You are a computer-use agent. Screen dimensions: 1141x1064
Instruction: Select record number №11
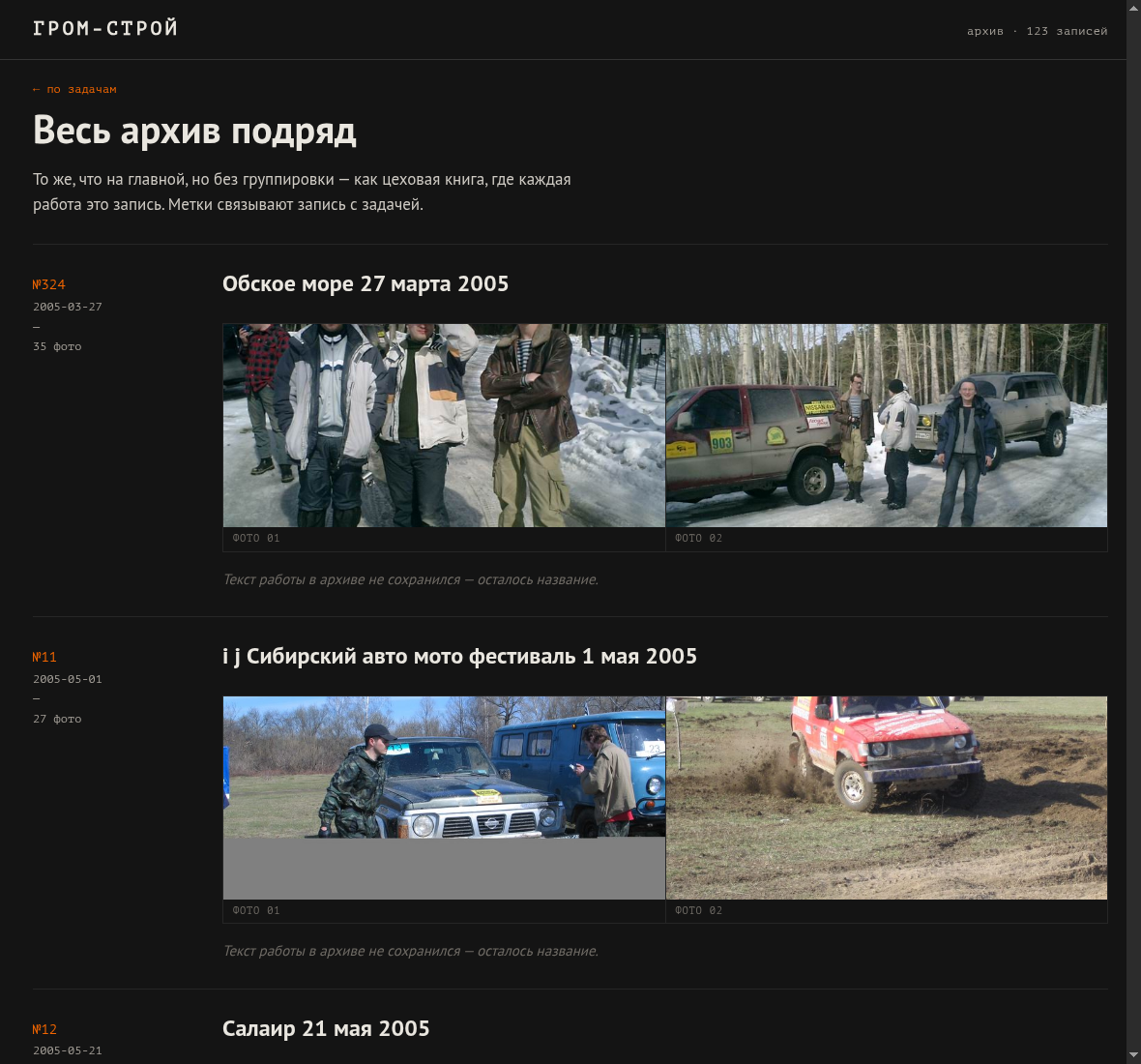pos(44,657)
